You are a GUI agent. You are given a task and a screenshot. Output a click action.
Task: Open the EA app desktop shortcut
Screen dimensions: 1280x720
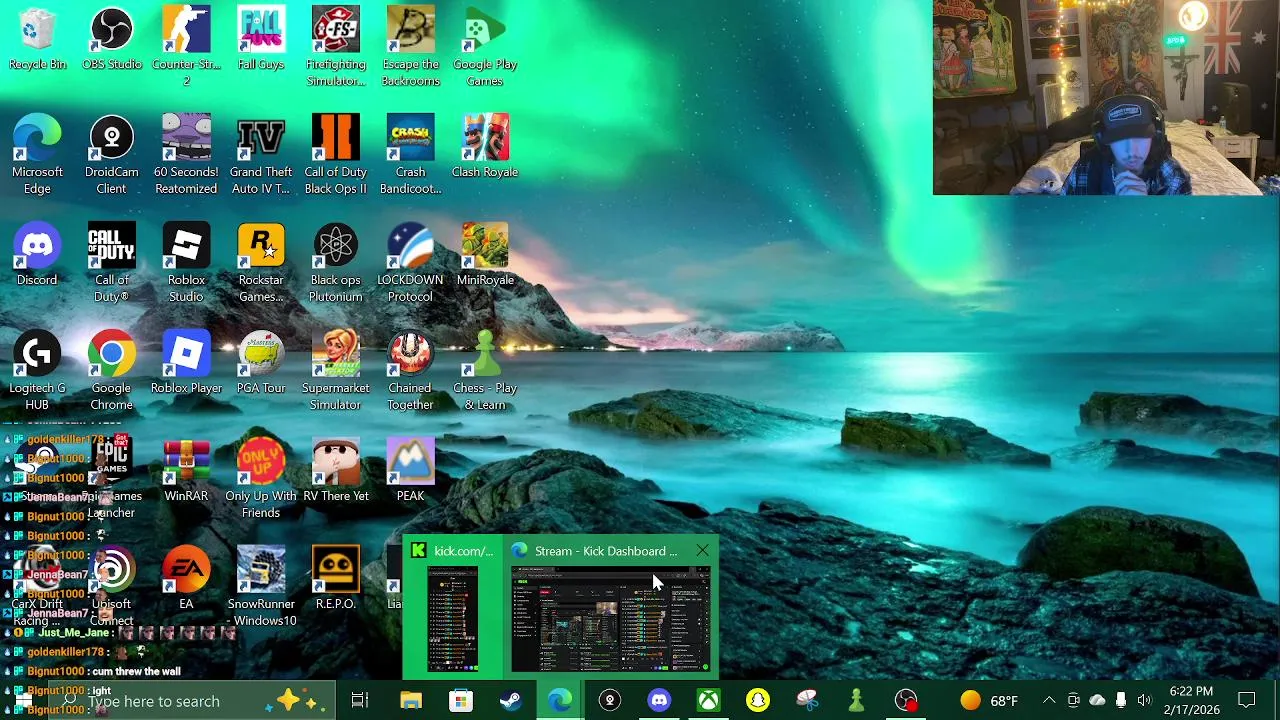[x=186, y=580]
